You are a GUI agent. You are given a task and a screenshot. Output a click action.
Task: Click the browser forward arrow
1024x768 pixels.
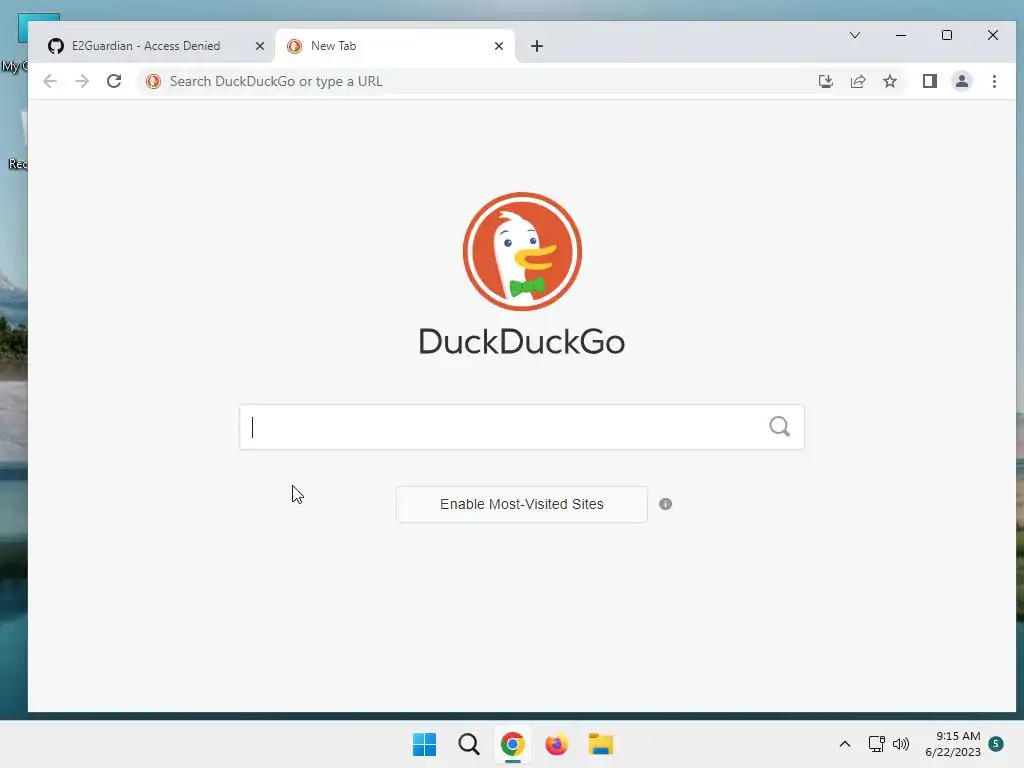pyautogui.click(x=82, y=82)
